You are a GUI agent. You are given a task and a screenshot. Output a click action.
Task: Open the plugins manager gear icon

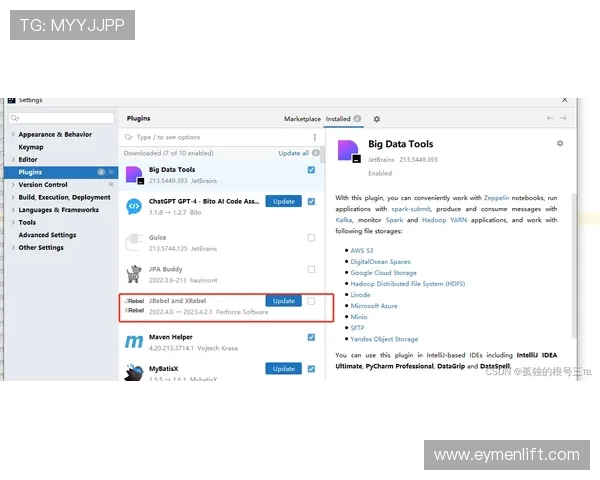click(377, 119)
